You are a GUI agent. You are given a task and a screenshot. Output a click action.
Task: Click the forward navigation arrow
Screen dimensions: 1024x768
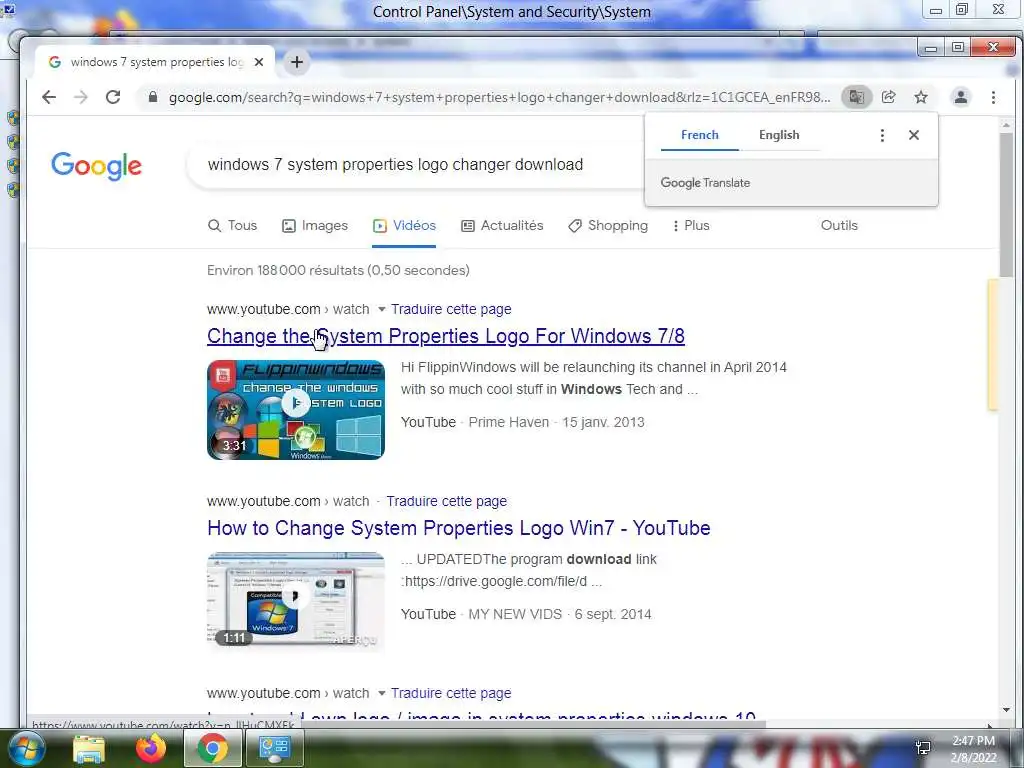(81, 97)
